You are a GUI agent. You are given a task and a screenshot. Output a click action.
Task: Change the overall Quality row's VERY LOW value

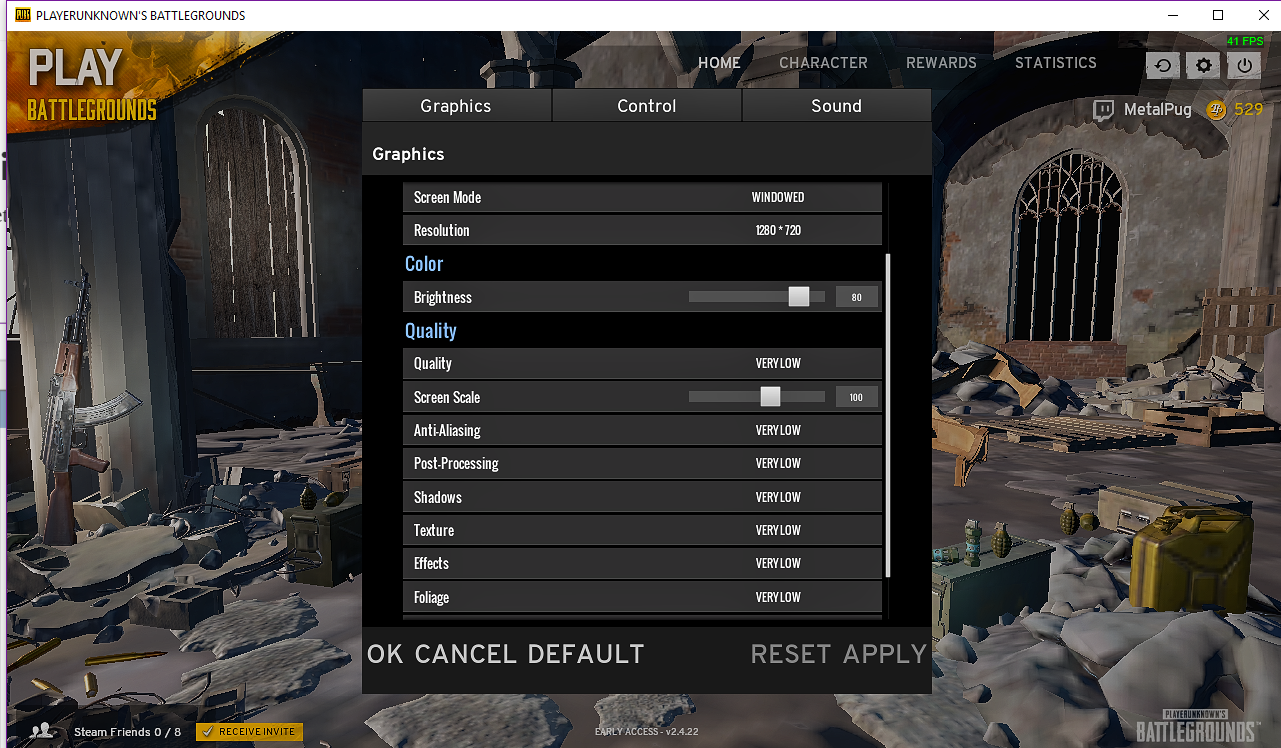(x=778, y=364)
